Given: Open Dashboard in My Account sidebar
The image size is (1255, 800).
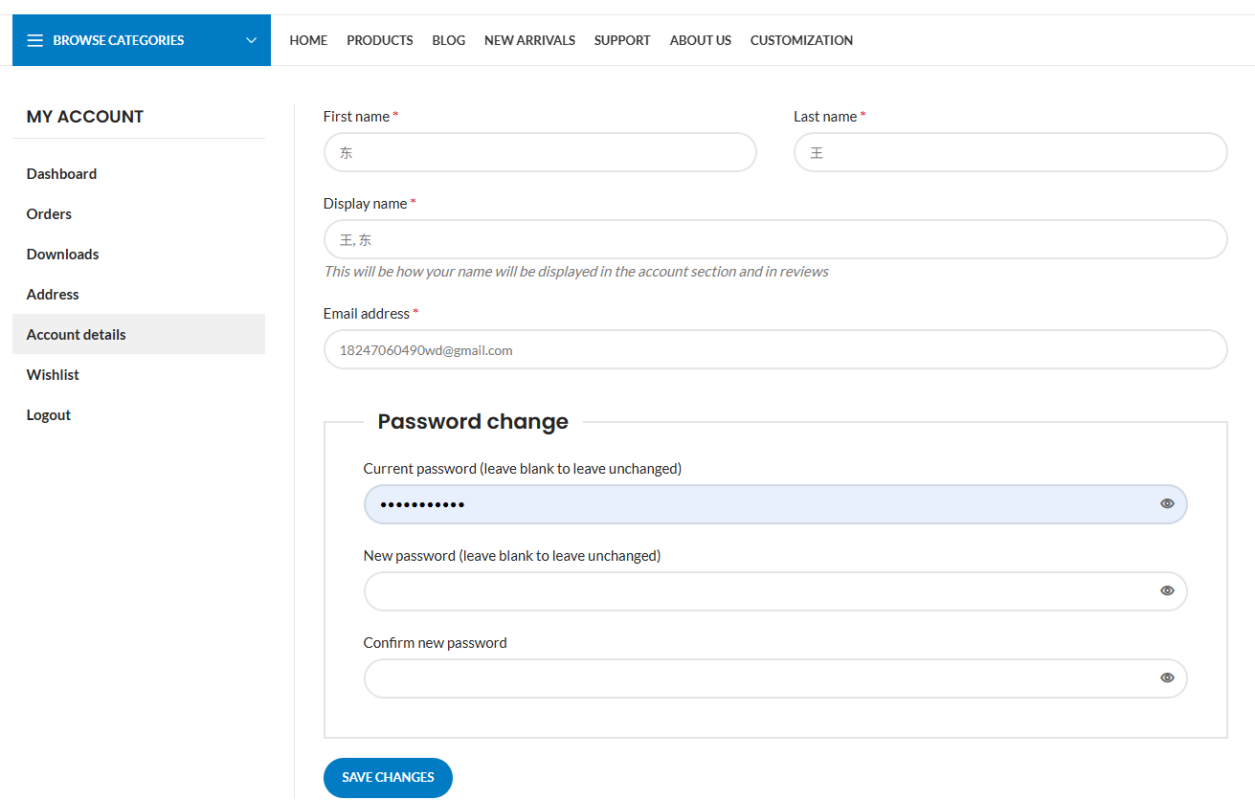Looking at the screenshot, I should pos(62,174).
